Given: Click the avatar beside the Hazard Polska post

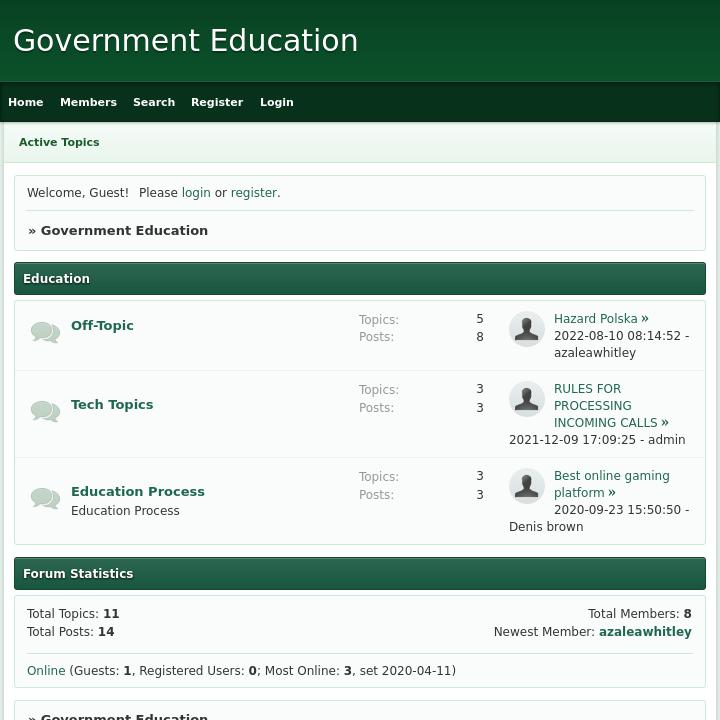Looking at the screenshot, I should pos(527,329).
